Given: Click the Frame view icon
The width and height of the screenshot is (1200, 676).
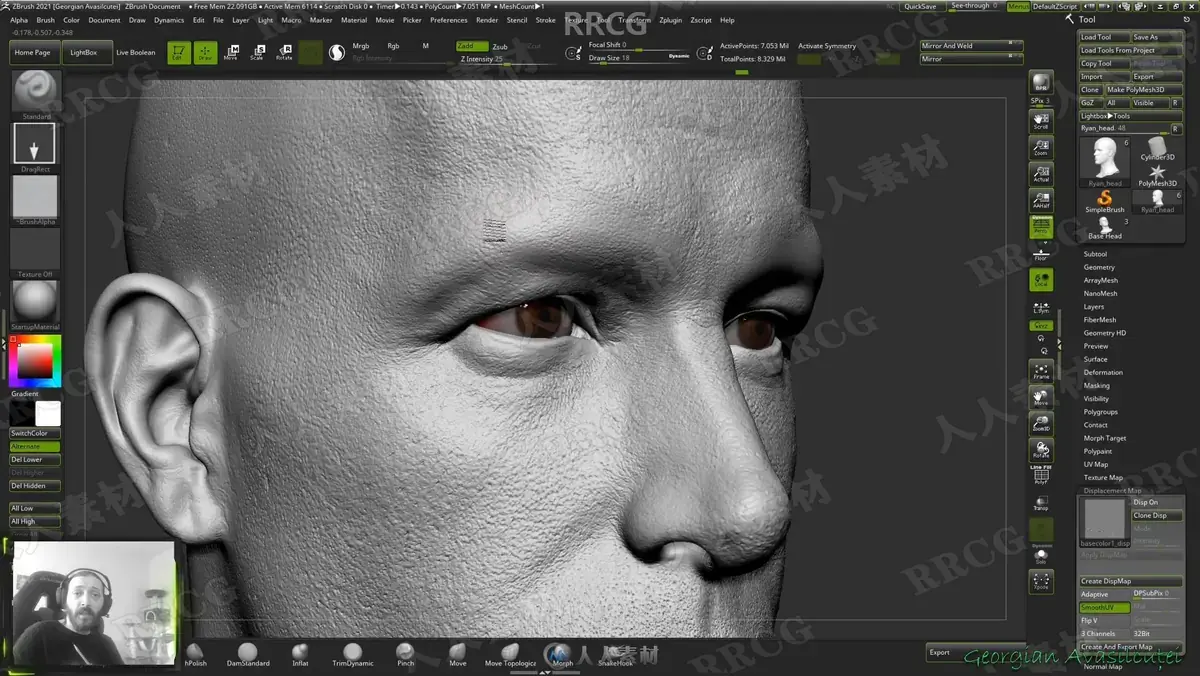Looking at the screenshot, I should tap(1041, 371).
